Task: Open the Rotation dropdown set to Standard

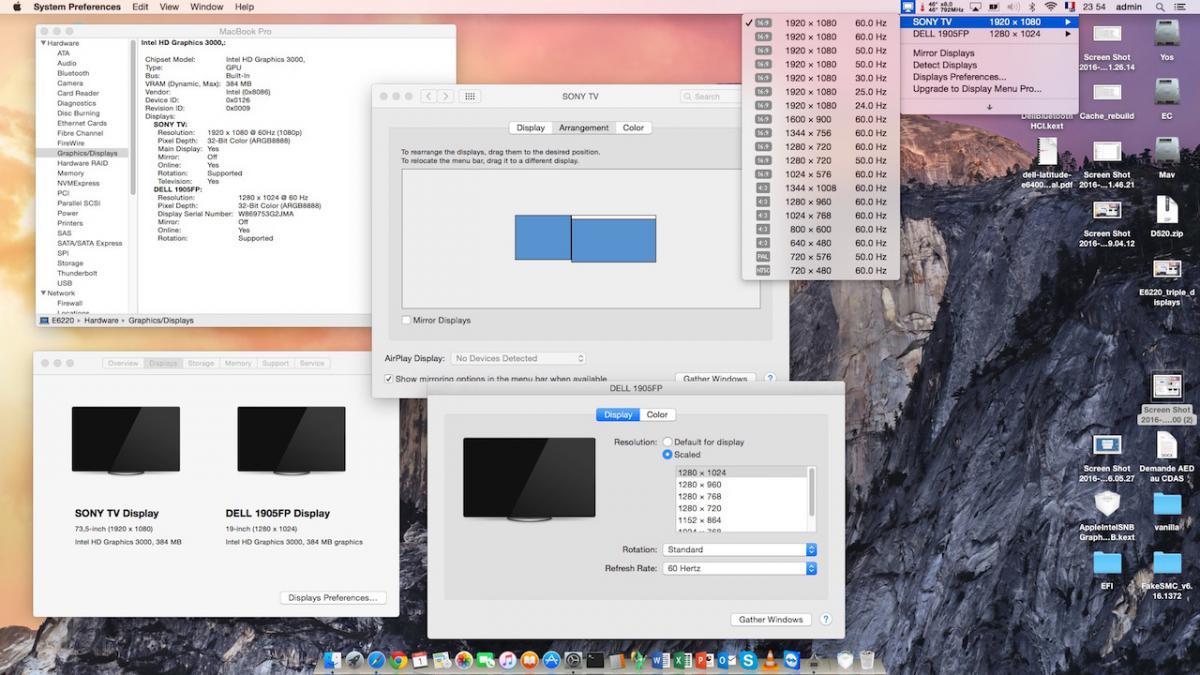Action: (739, 549)
